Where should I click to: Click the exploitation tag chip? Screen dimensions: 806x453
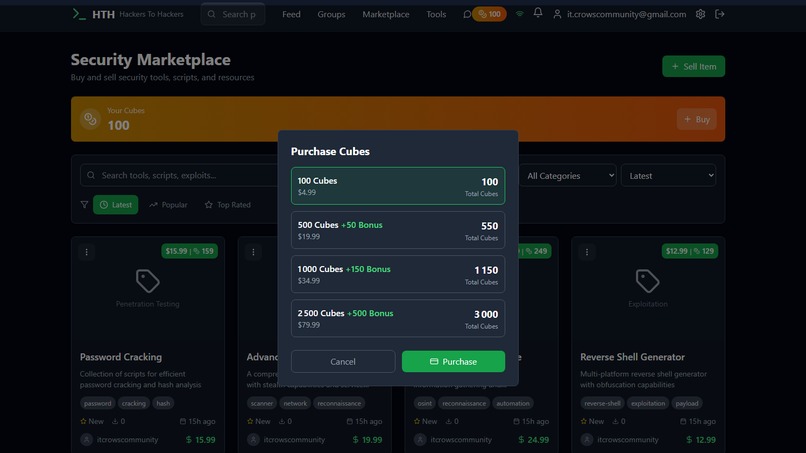pyautogui.click(x=648, y=403)
